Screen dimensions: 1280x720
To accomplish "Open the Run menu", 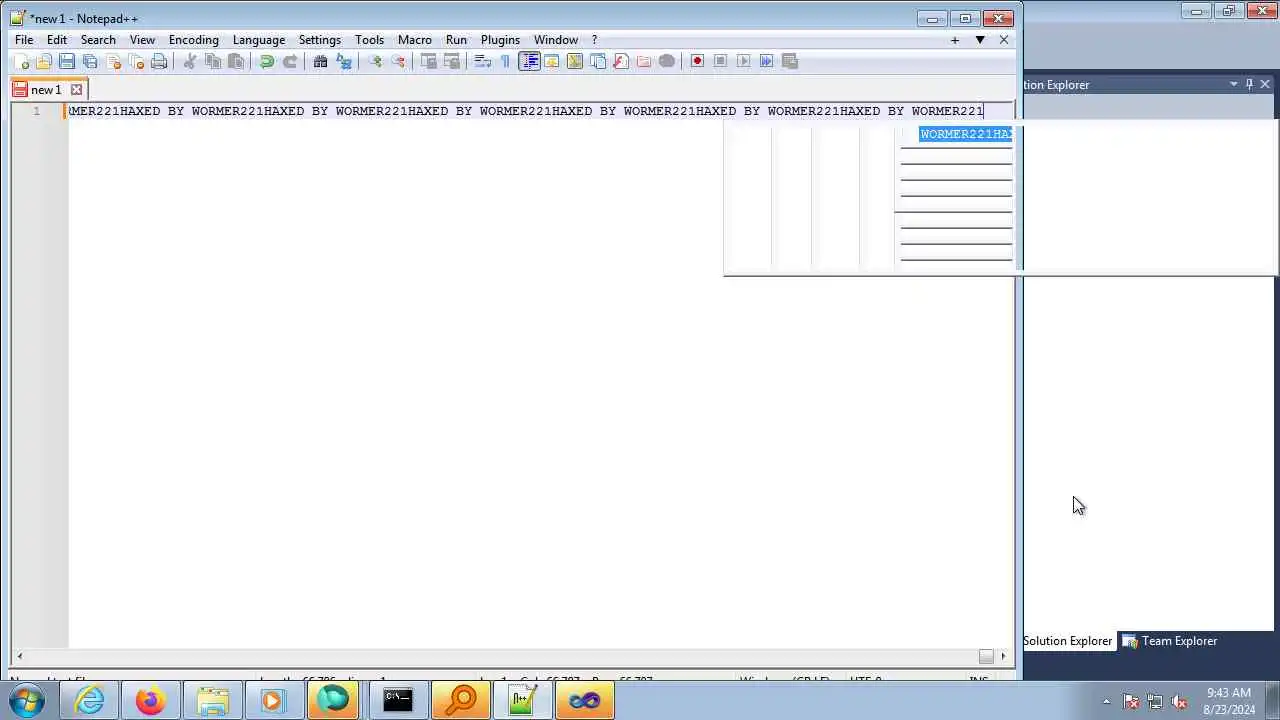I will click(456, 40).
